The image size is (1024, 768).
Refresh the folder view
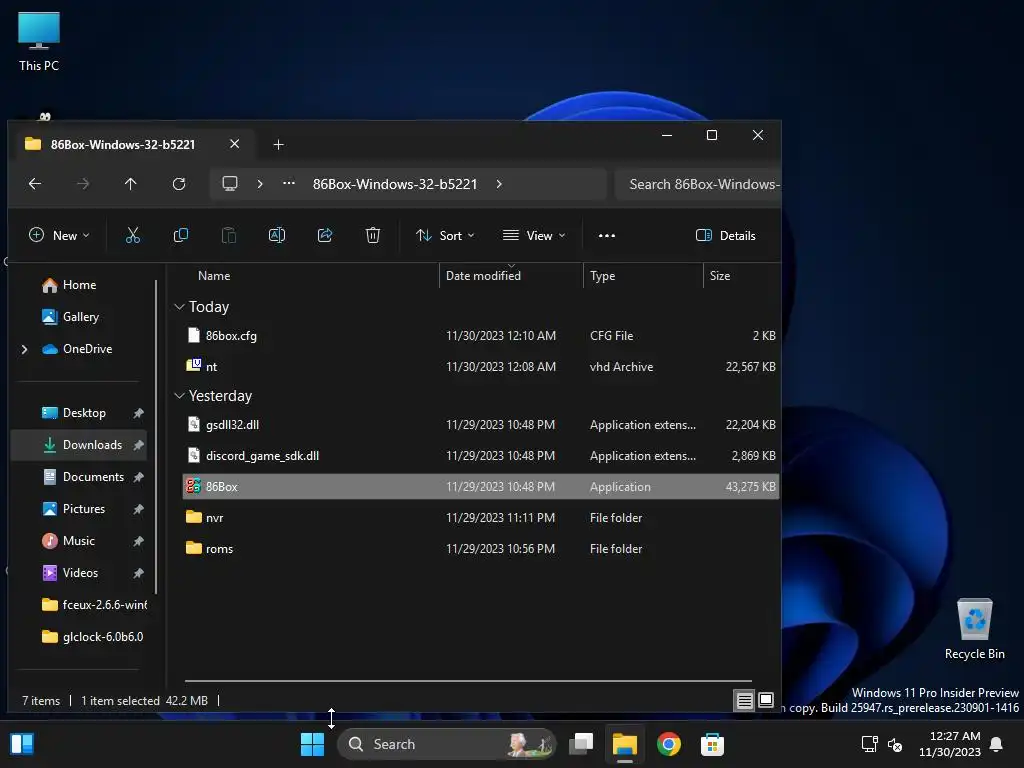click(x=179, y=184)
